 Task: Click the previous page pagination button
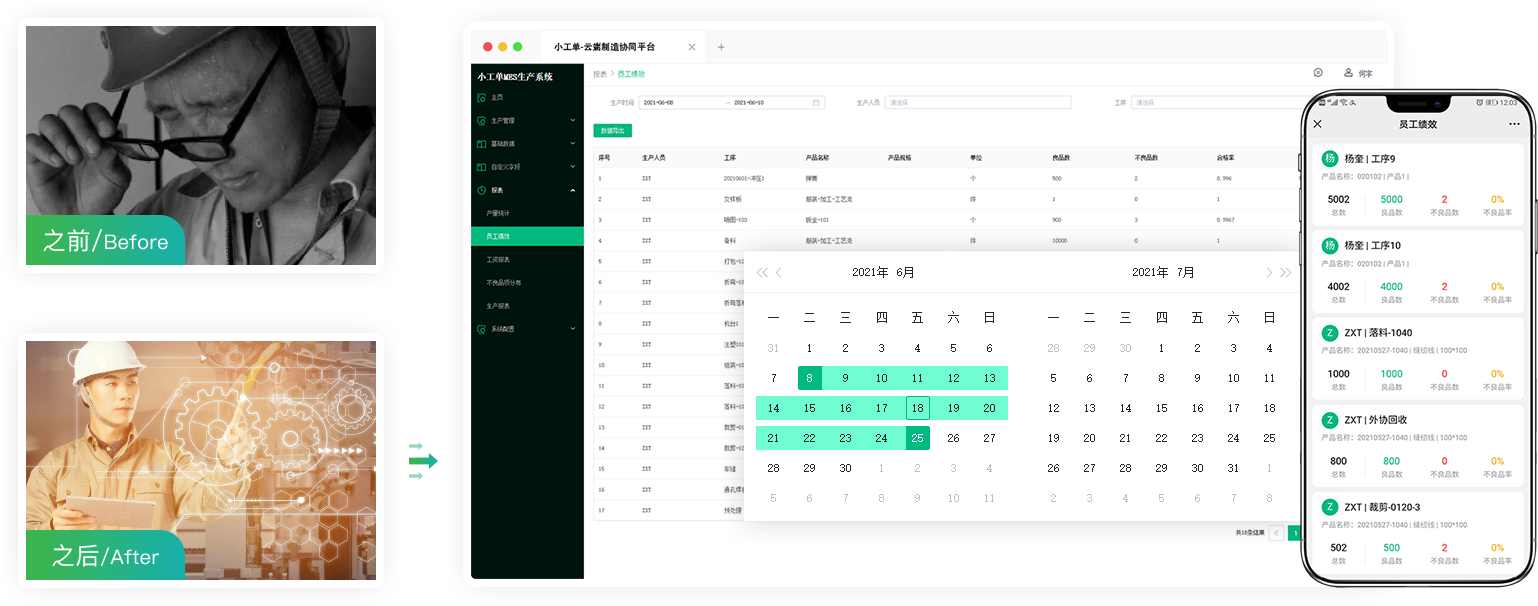tap(1276, 533)
